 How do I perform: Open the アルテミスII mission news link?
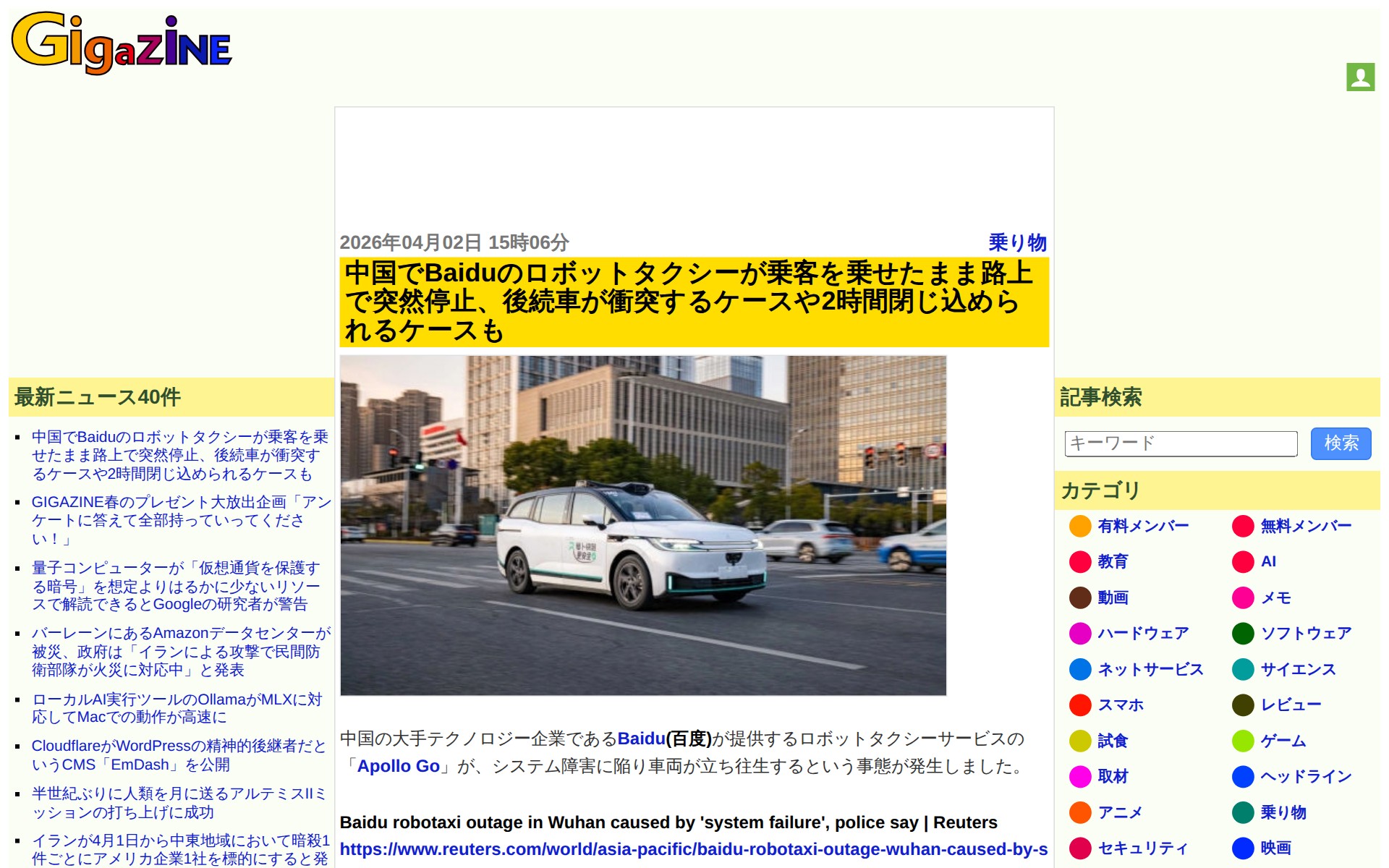pos(179,803)
